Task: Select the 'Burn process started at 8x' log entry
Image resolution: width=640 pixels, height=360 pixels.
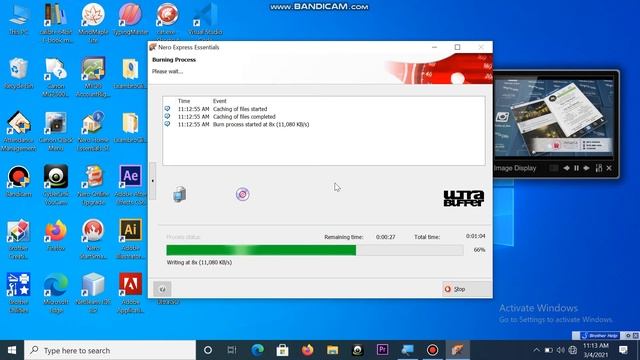Action: pyautogui.click(x=261, y=124)
